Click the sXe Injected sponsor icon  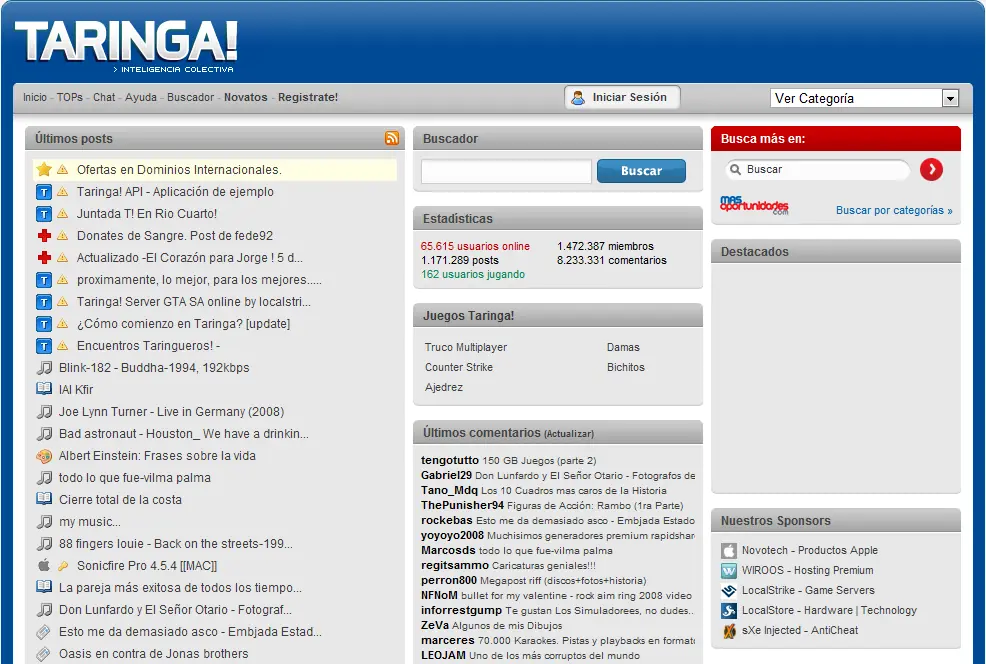(x=729, y=631)
